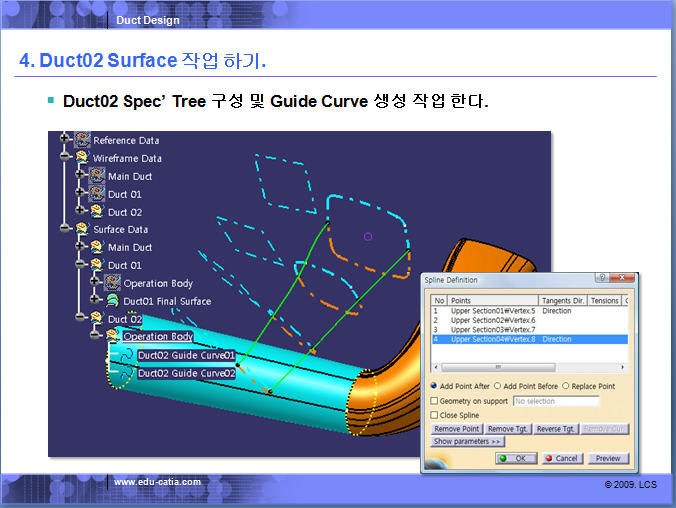
Task: Click the Wireframe Data set icon
Action: click(x=82, y=158)
